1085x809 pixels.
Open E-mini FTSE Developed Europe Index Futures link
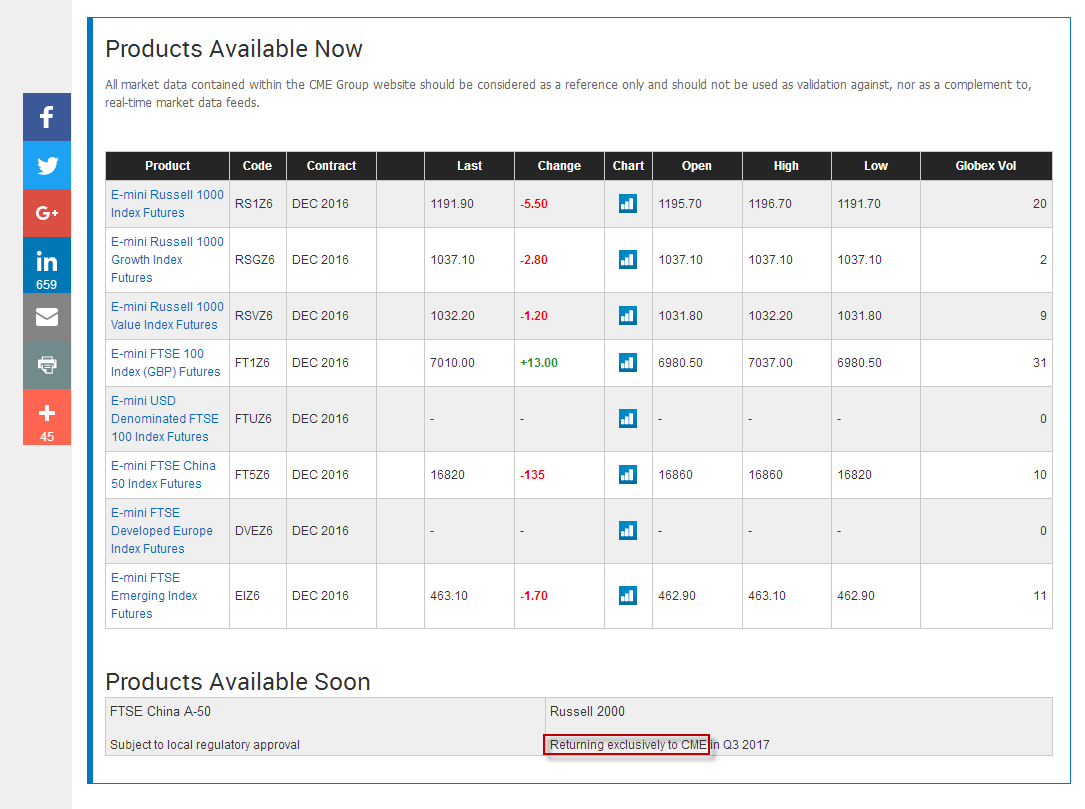pos(162,531)
